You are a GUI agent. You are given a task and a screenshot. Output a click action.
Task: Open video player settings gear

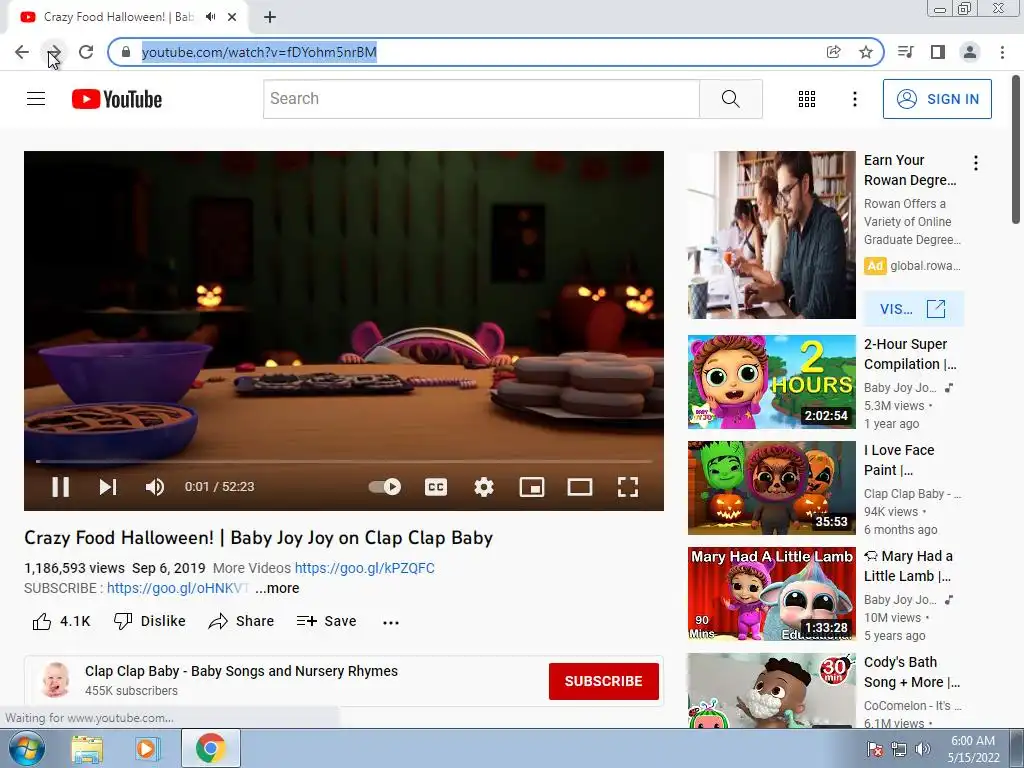(x=484, y=487)
